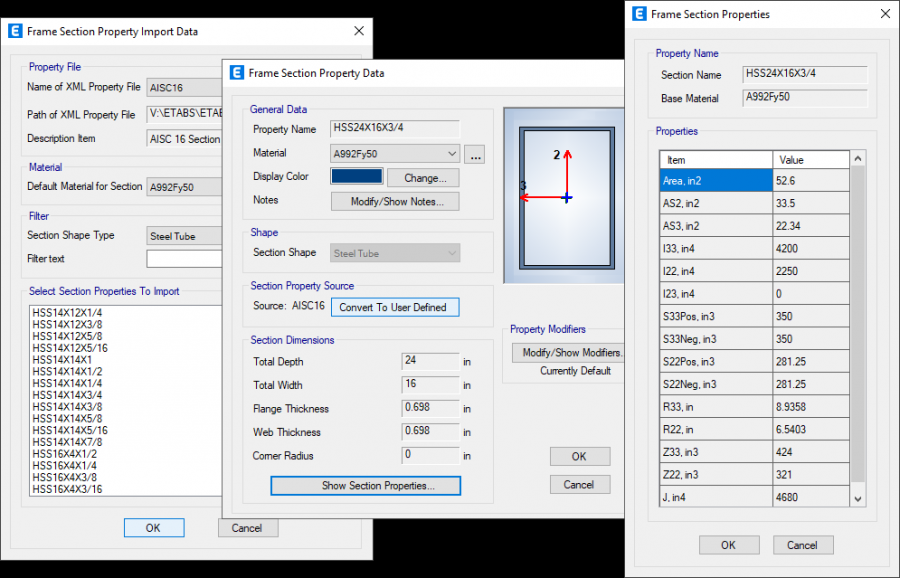The height and width of the screenshot is (578, 900).
Task: Close the Frame Section Property Import Data dialog
Action: click(x=359, y=31)
